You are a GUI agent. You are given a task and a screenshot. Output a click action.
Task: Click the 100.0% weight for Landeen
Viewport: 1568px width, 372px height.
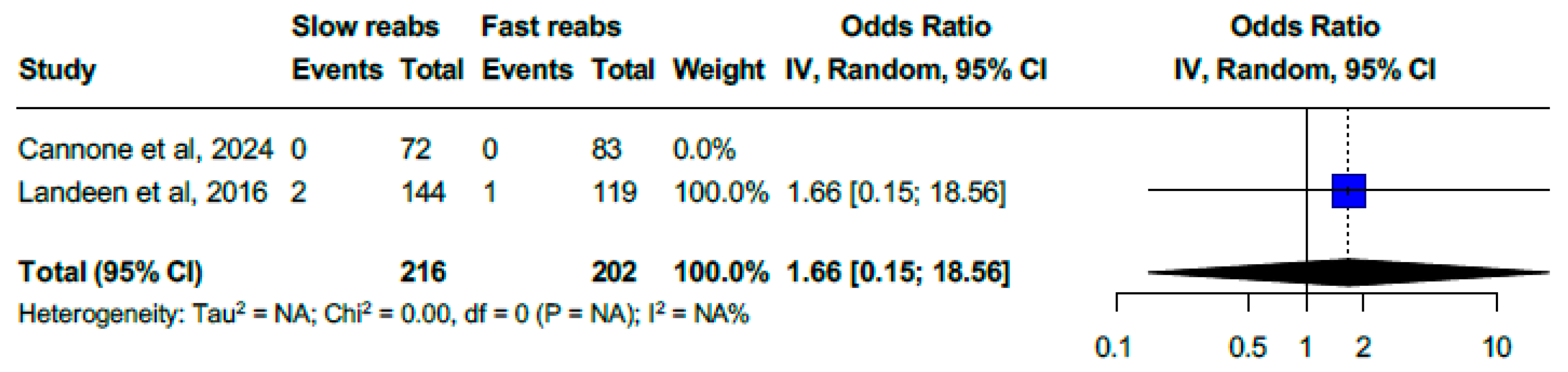(721, 193)
